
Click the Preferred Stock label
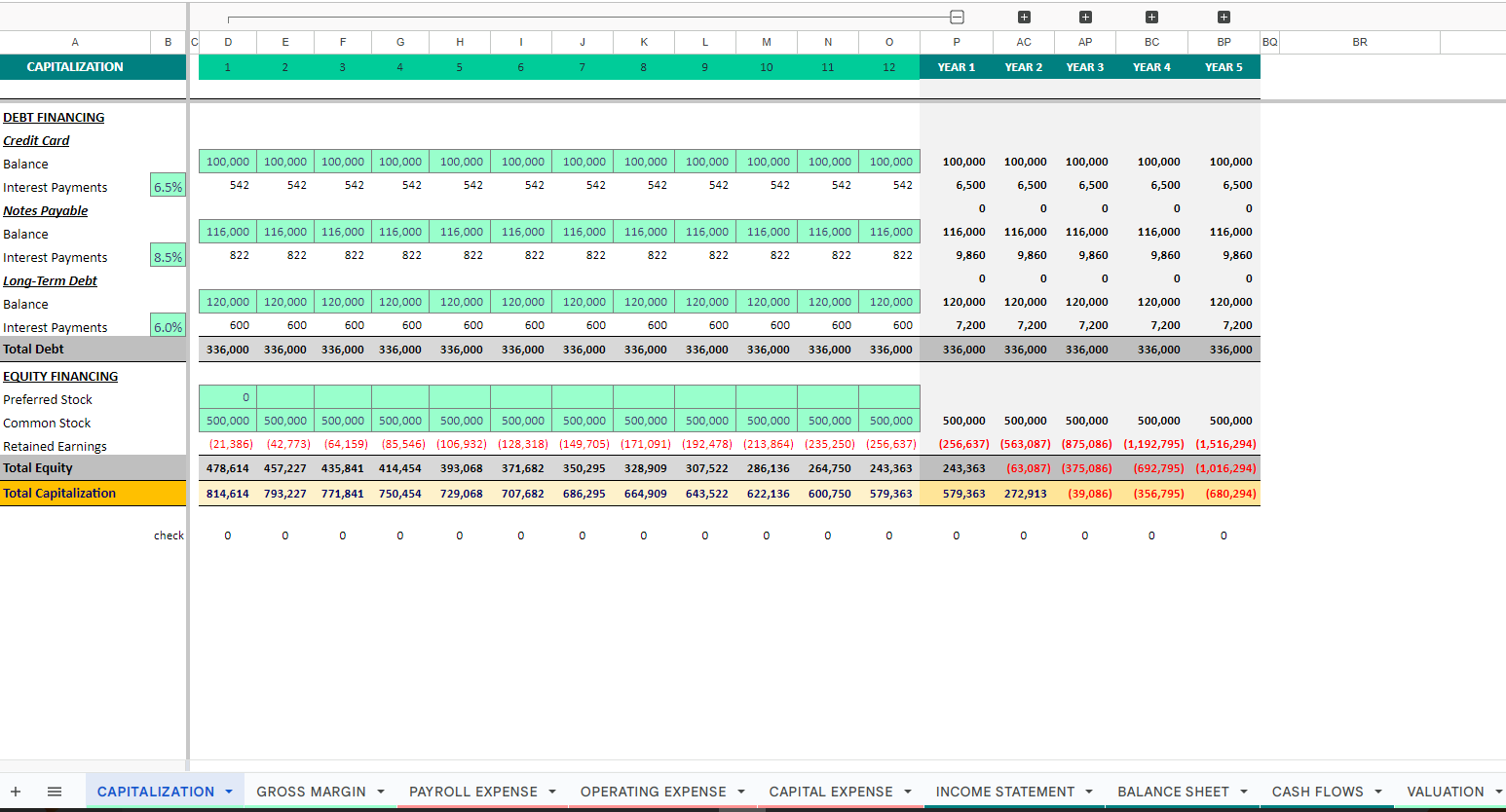point(48,399)
